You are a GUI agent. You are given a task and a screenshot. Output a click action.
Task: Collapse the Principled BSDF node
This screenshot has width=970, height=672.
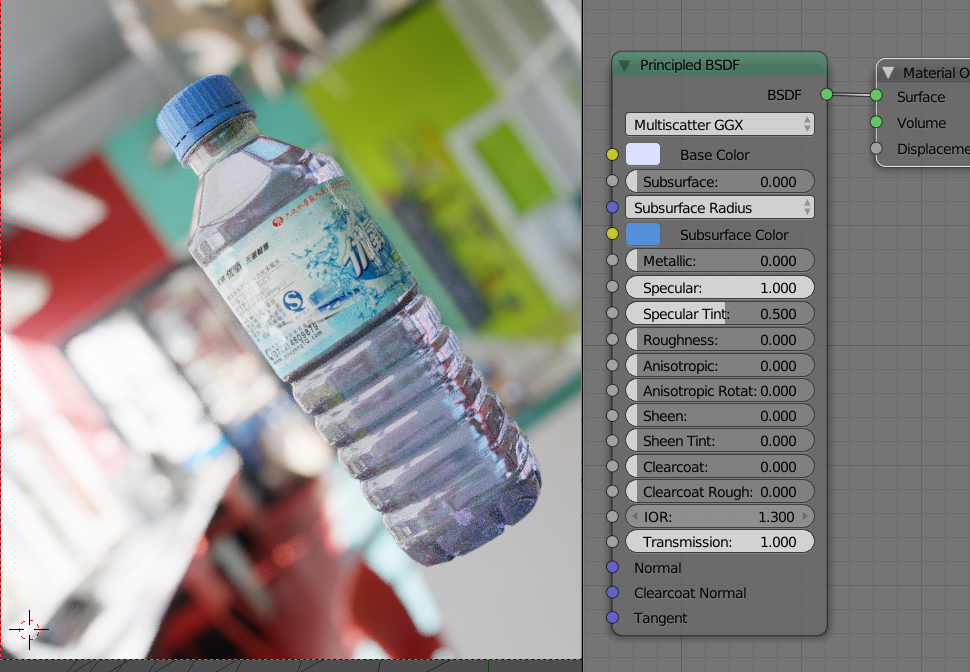click(x=624, y=65)
